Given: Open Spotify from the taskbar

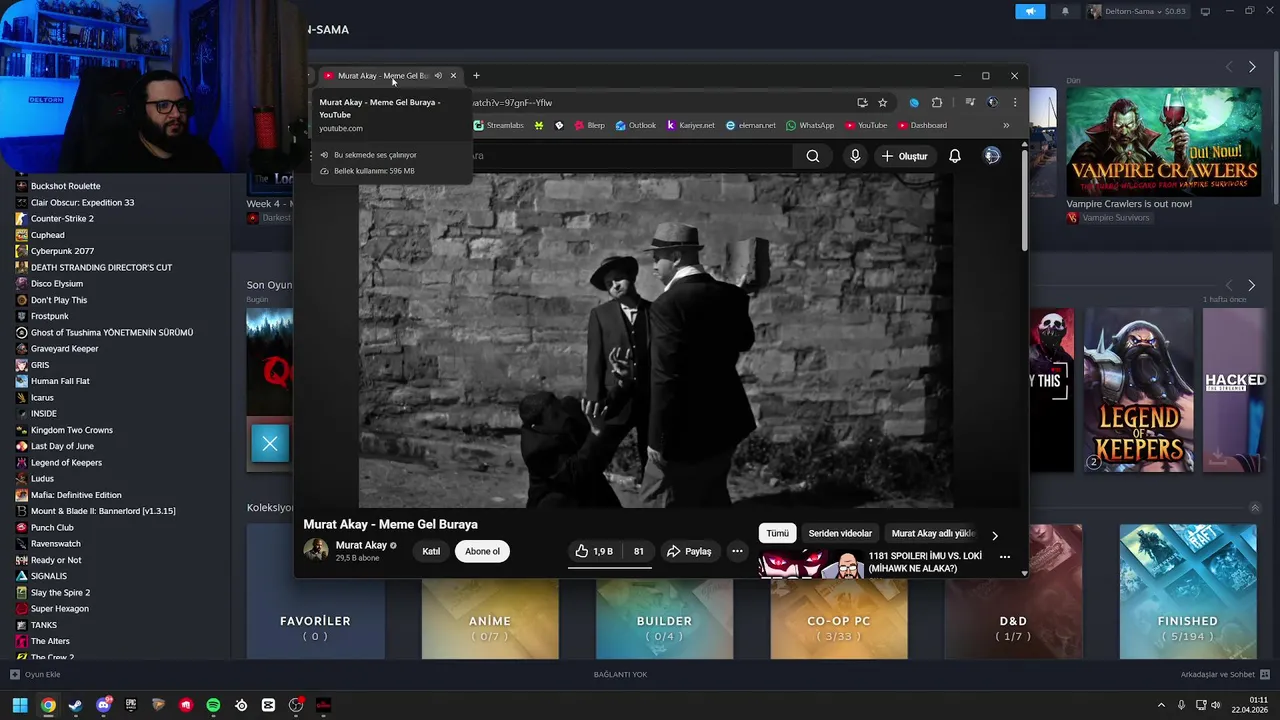Looking at the screenshot, I should (x=213, y=705).
